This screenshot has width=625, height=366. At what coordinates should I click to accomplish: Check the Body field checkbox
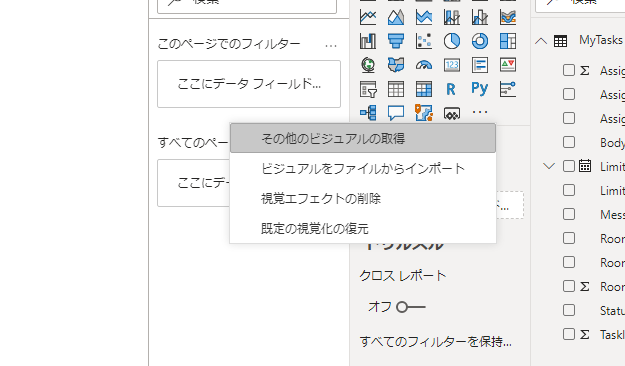569,142
